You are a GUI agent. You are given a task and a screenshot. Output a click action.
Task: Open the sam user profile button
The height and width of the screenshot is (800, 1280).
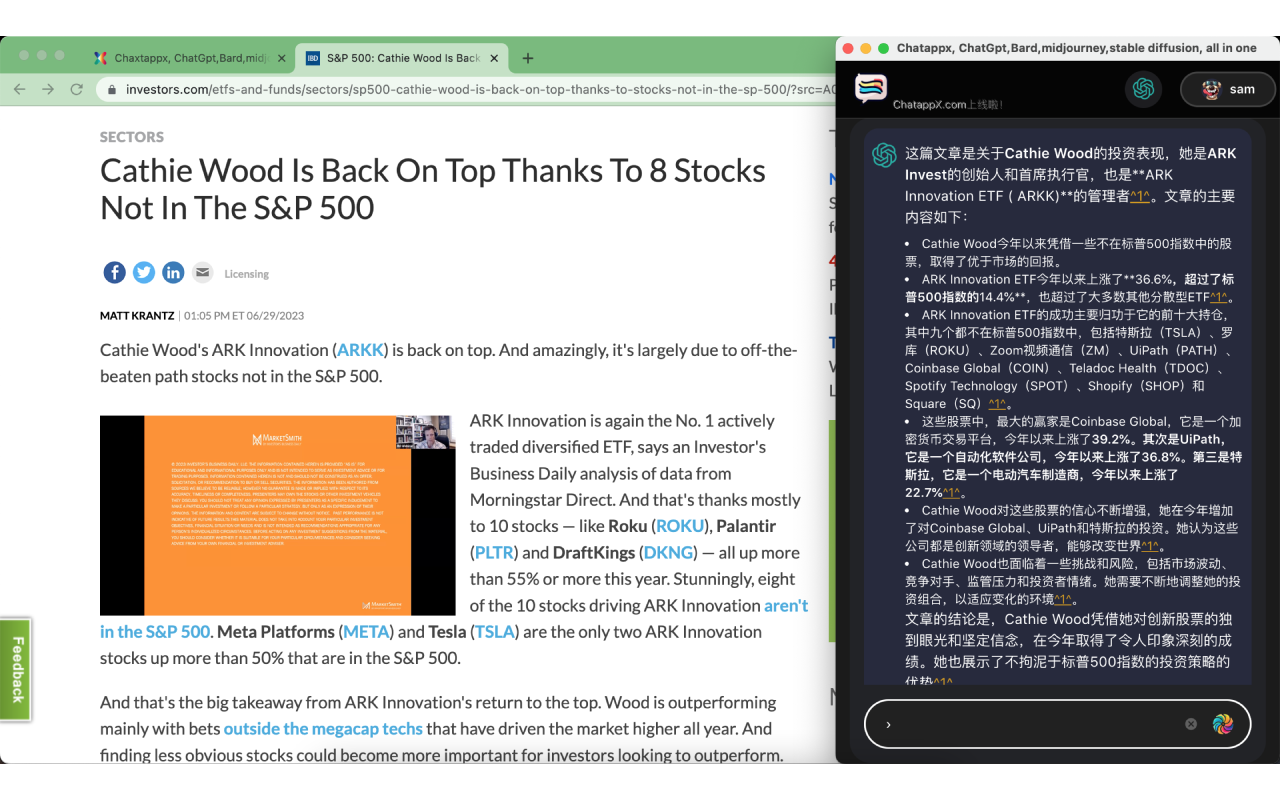(x=1228, y=89)
